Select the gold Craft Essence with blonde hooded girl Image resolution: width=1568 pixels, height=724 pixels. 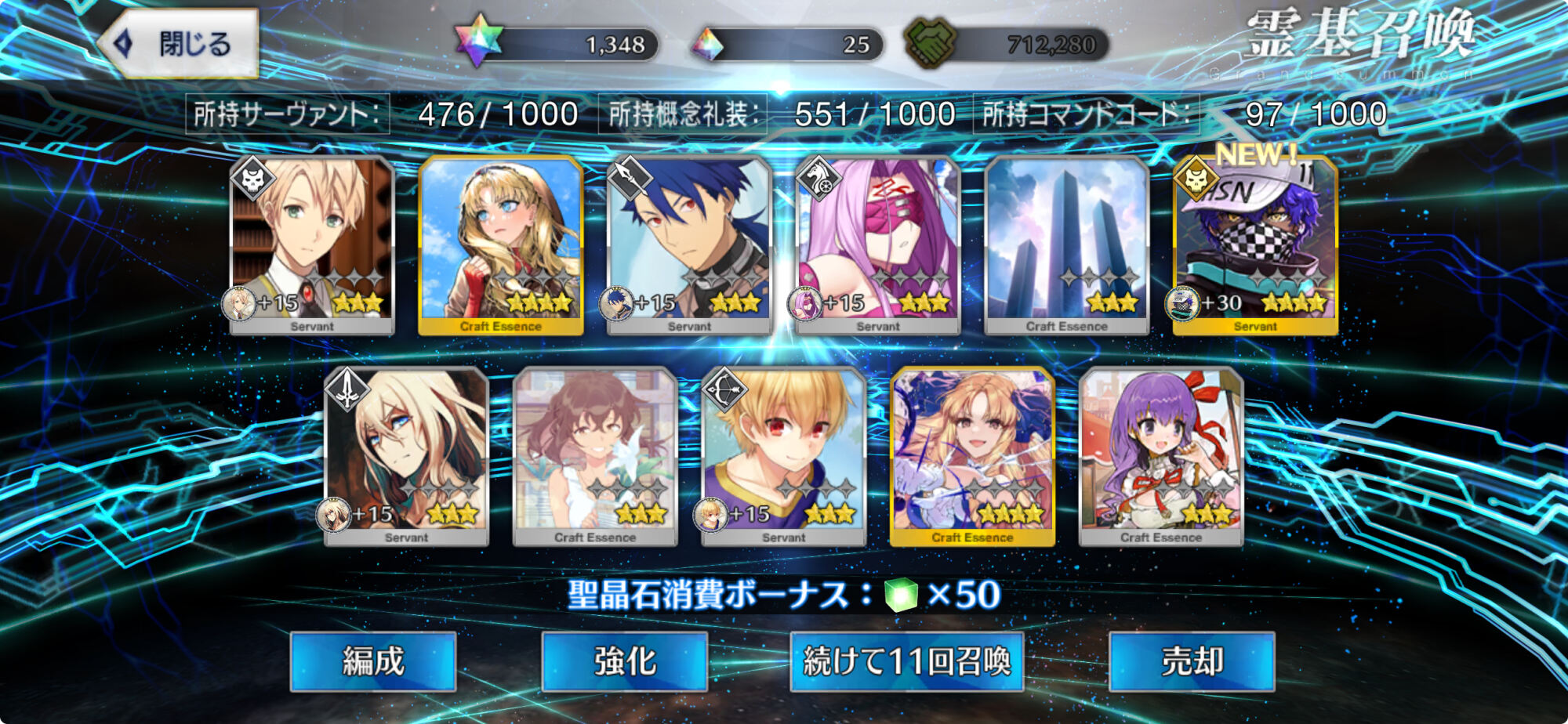click(x=501, y=245)
